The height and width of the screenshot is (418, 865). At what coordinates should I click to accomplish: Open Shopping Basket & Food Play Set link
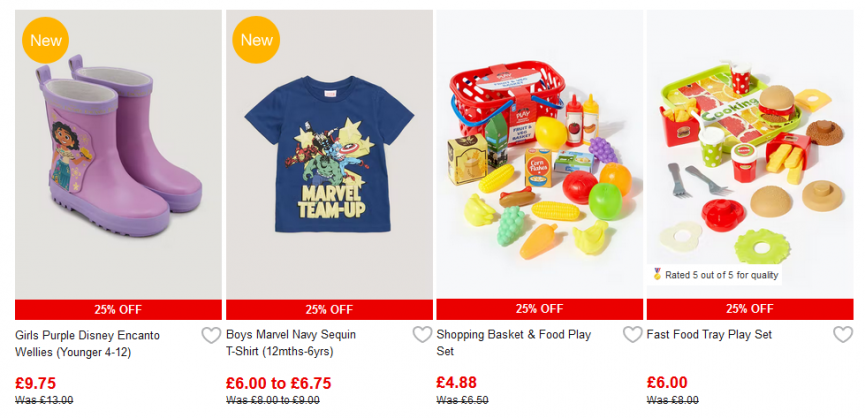[514, 343]
